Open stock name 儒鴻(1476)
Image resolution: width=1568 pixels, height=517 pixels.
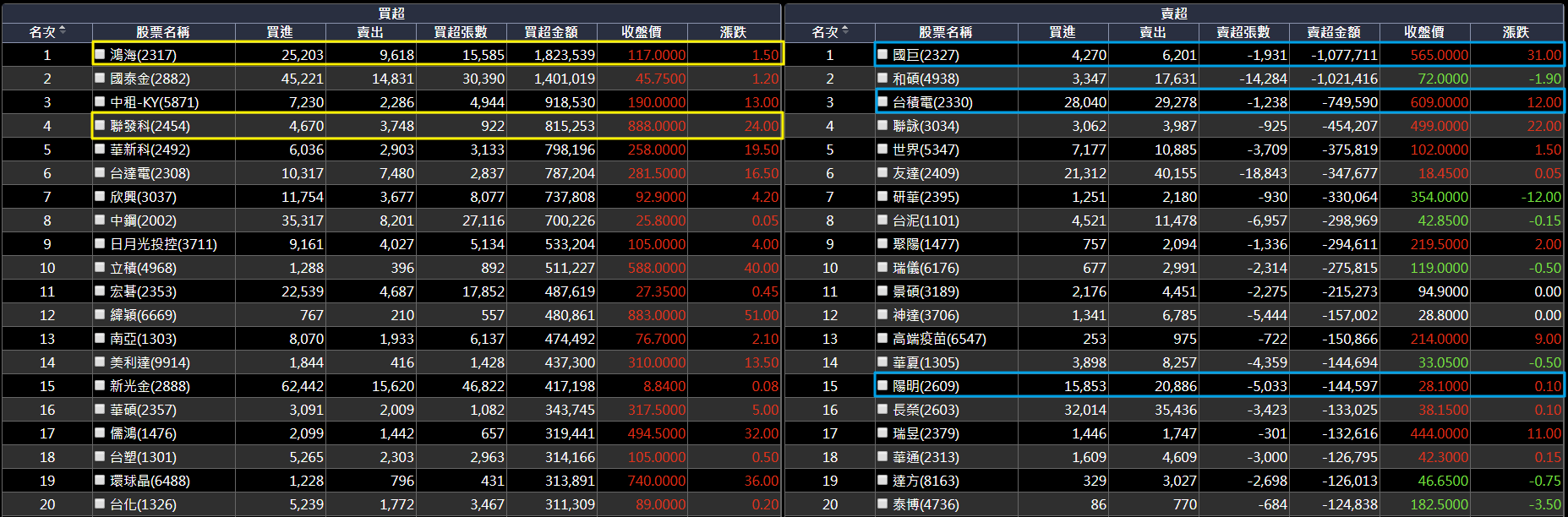pos(143,433)
